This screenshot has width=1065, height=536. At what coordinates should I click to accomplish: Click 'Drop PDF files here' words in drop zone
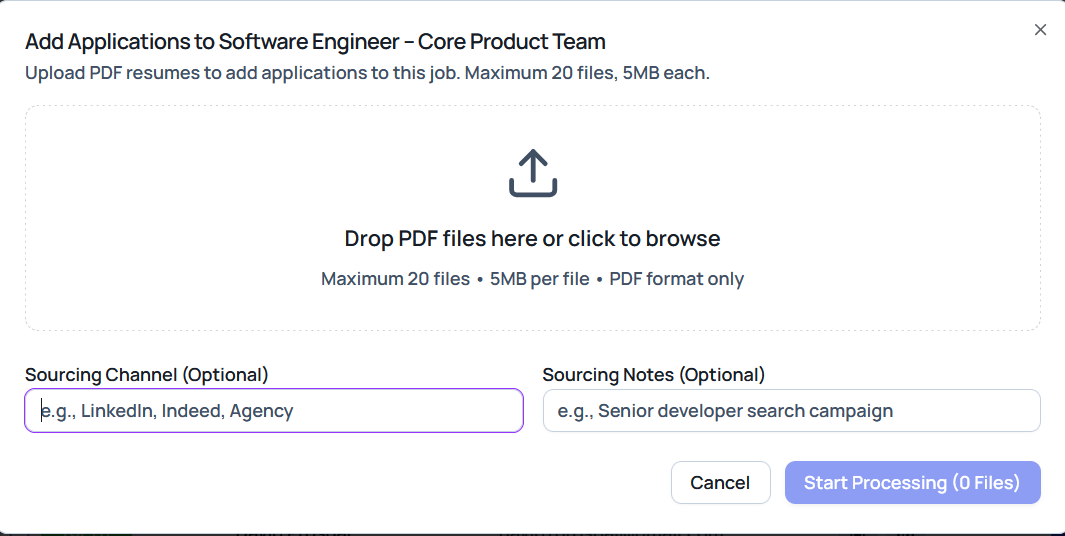click(x=440, y=239)
